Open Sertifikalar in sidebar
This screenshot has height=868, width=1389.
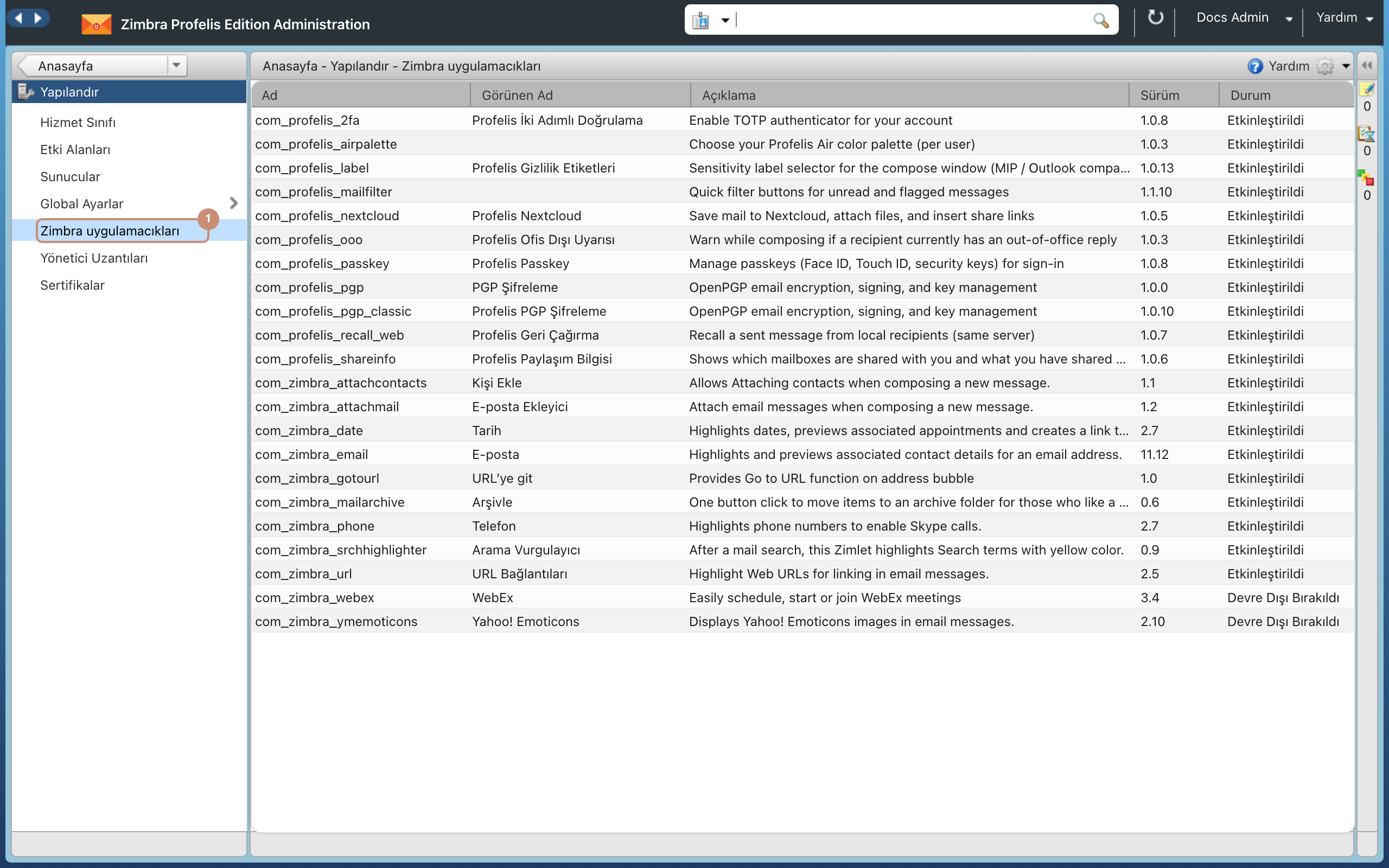point(72,285)
